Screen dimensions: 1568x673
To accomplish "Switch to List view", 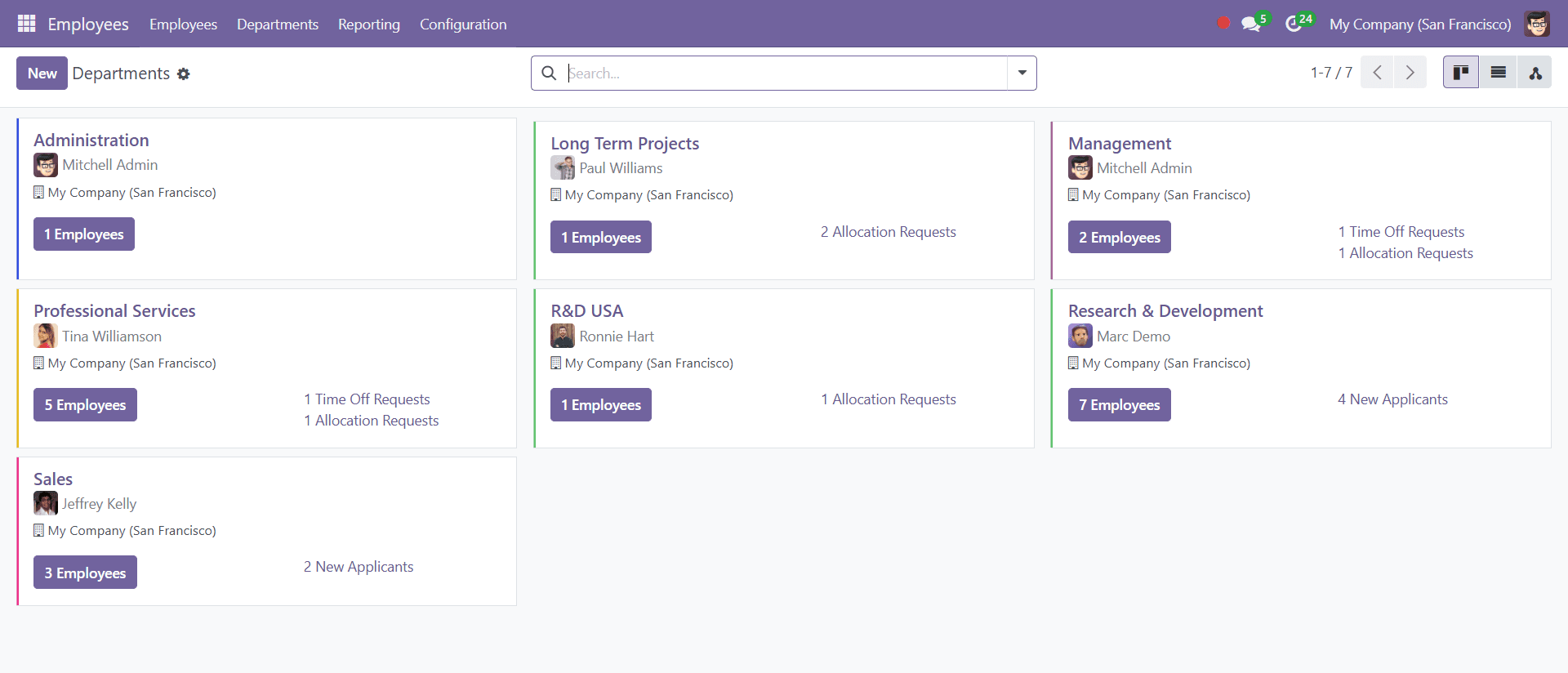I will click(1498, 73).
